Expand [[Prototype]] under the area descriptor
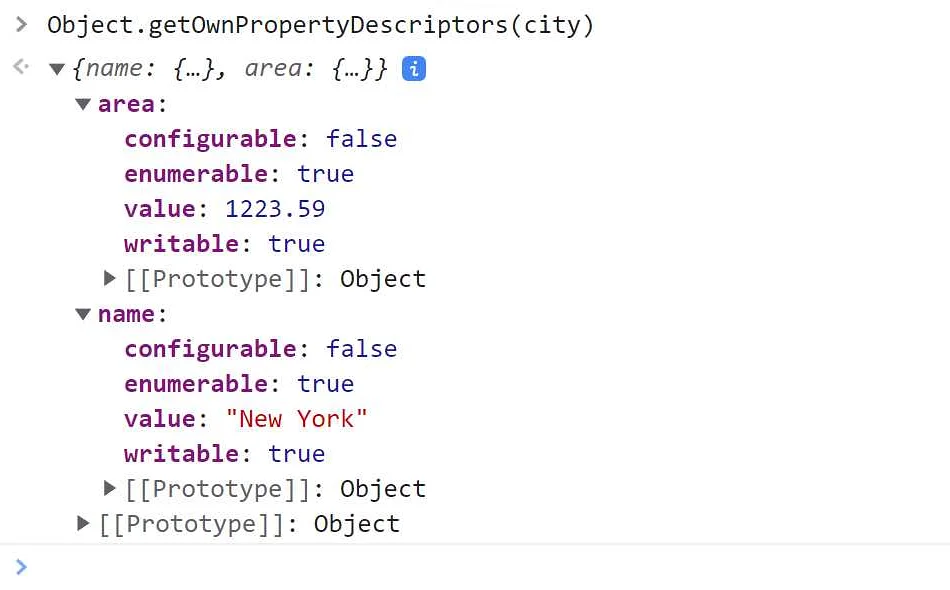The width and height of the screenshot is (950, 590). tap(110, 279)
